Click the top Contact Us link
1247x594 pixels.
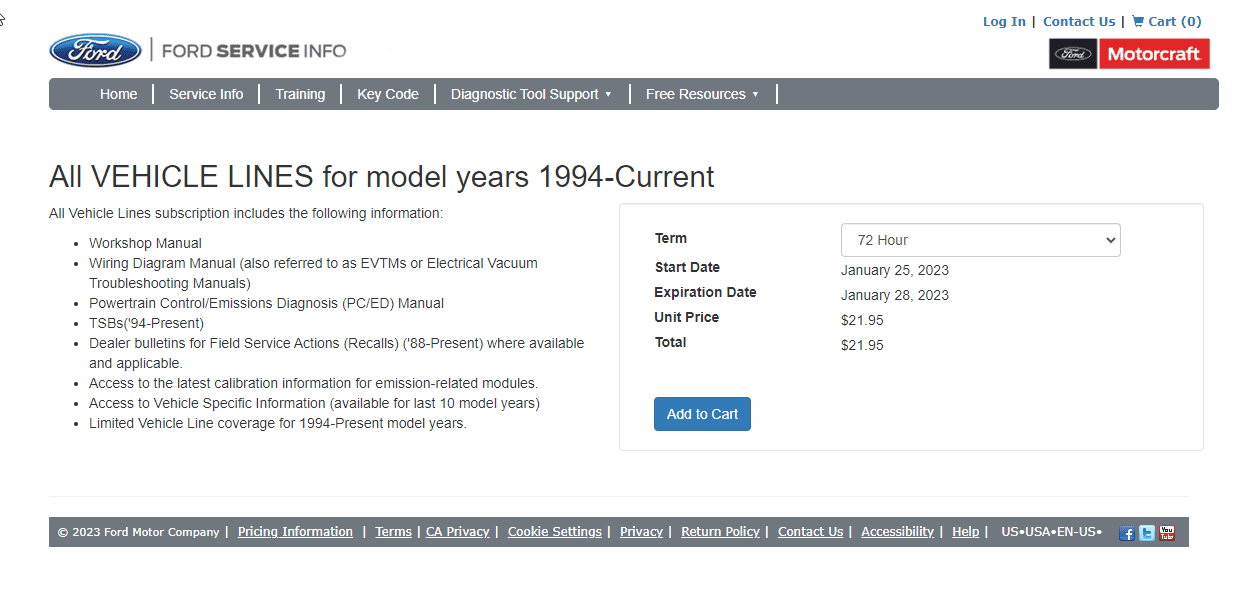(x=1079, y=21)
